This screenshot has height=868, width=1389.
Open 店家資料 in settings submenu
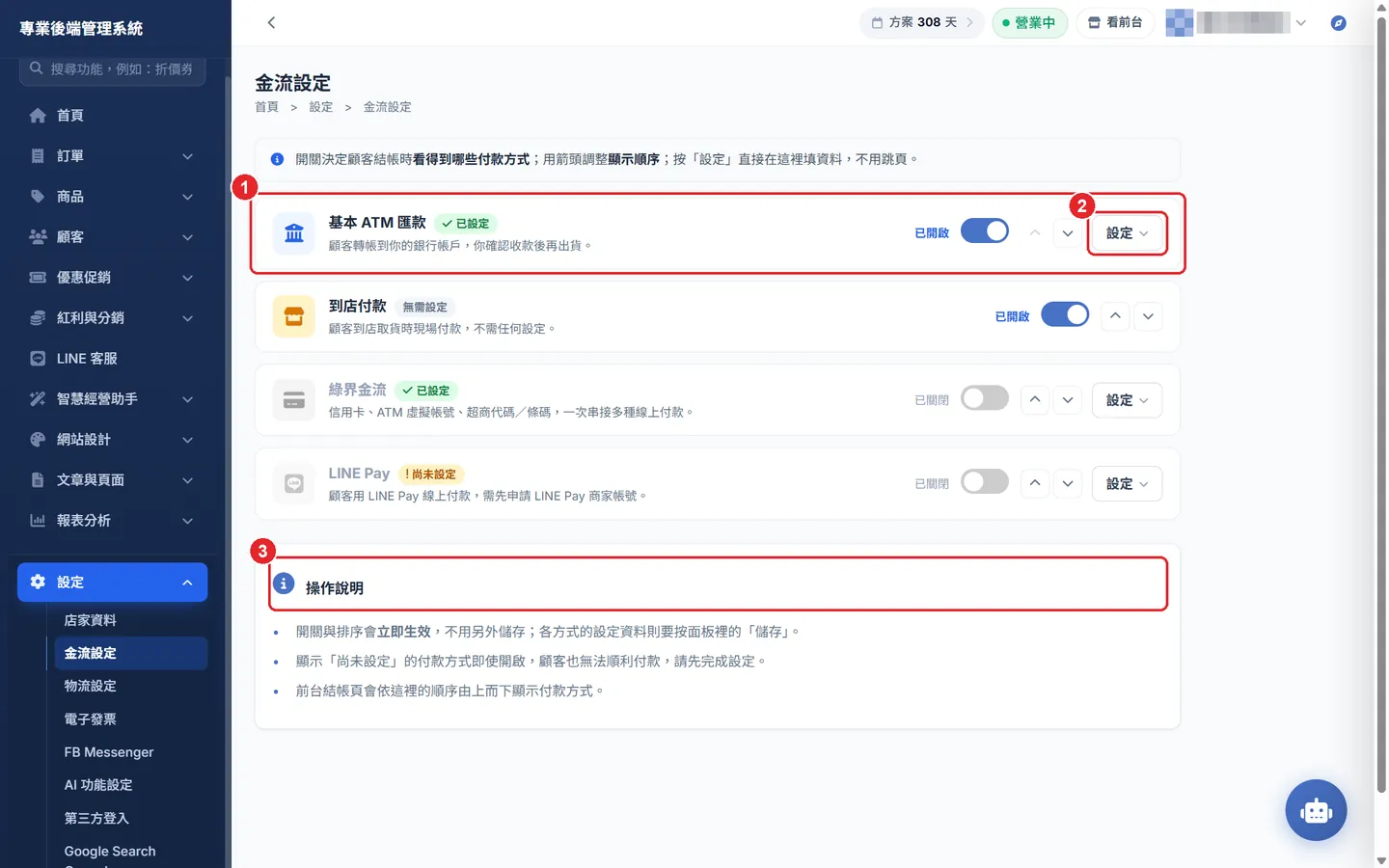91,620
